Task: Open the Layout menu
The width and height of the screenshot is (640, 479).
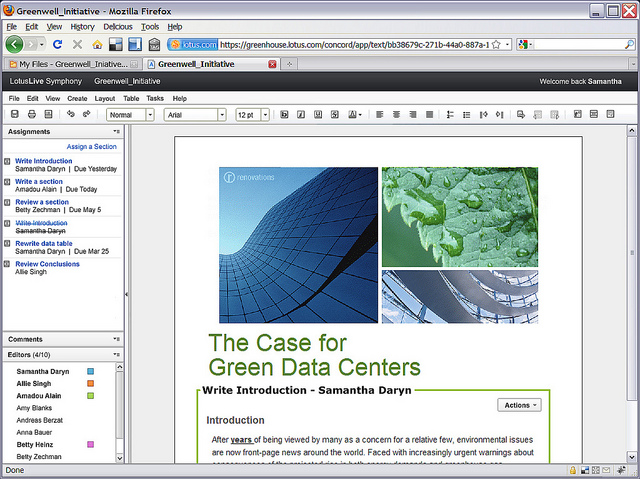Action: point(105,98)
